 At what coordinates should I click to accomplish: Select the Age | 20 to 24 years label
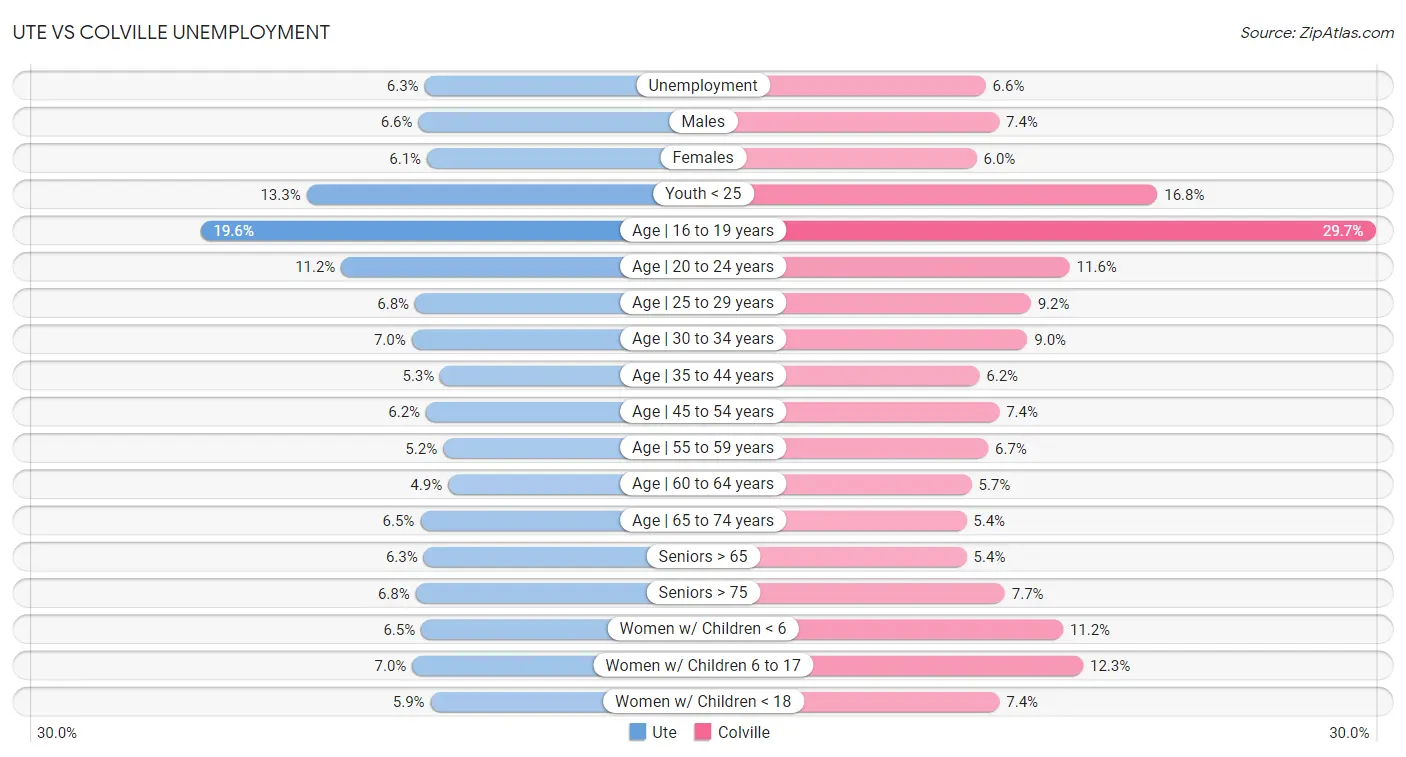coord(703,267)
